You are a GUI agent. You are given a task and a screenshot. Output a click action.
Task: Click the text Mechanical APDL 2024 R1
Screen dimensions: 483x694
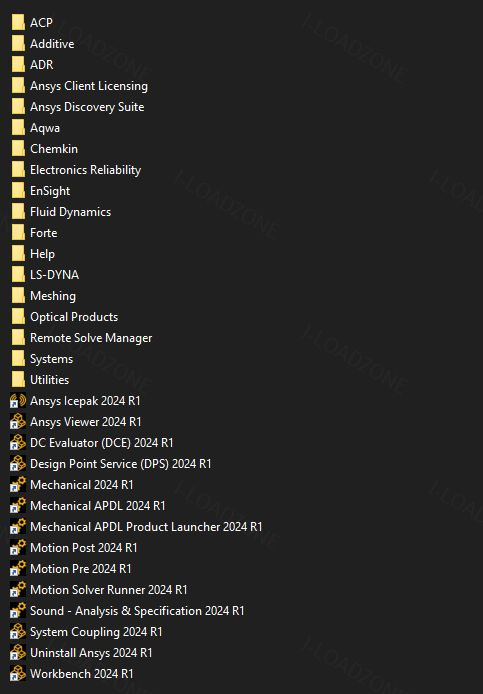(x=98, y=506)
